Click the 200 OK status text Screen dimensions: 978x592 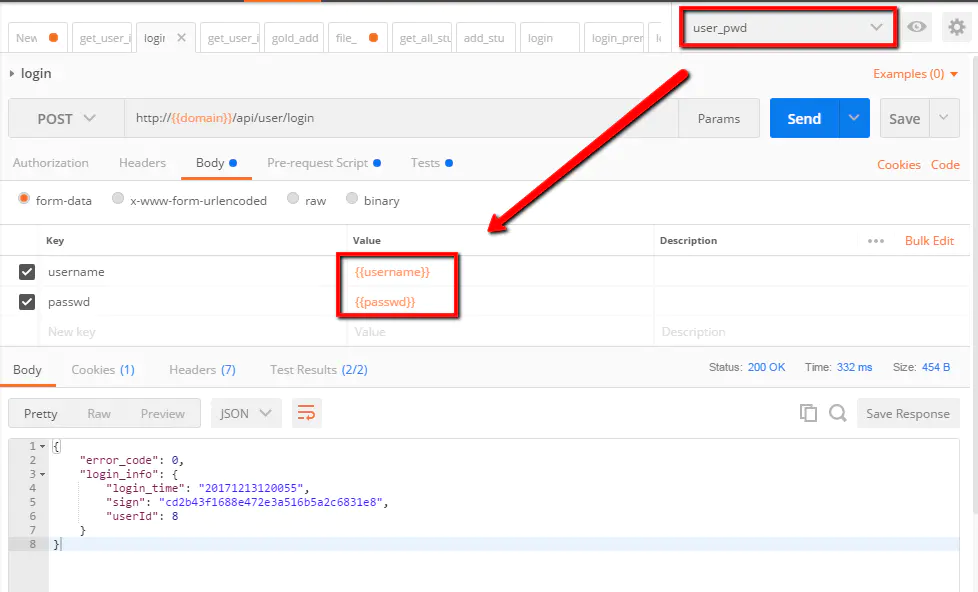tap(767, 367)
